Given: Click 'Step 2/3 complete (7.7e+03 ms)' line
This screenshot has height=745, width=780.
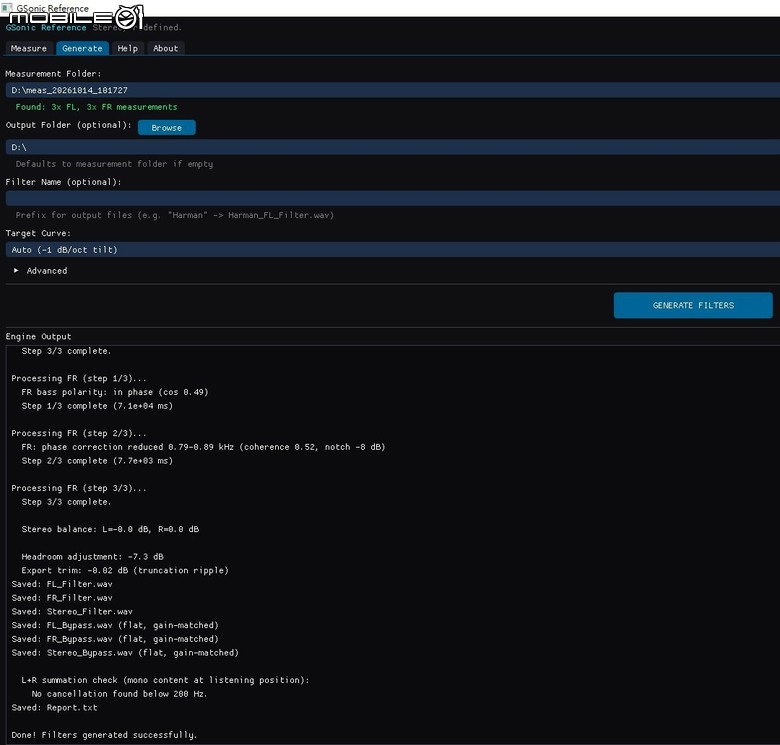Looking at the screenshot, I should [97, 461].
